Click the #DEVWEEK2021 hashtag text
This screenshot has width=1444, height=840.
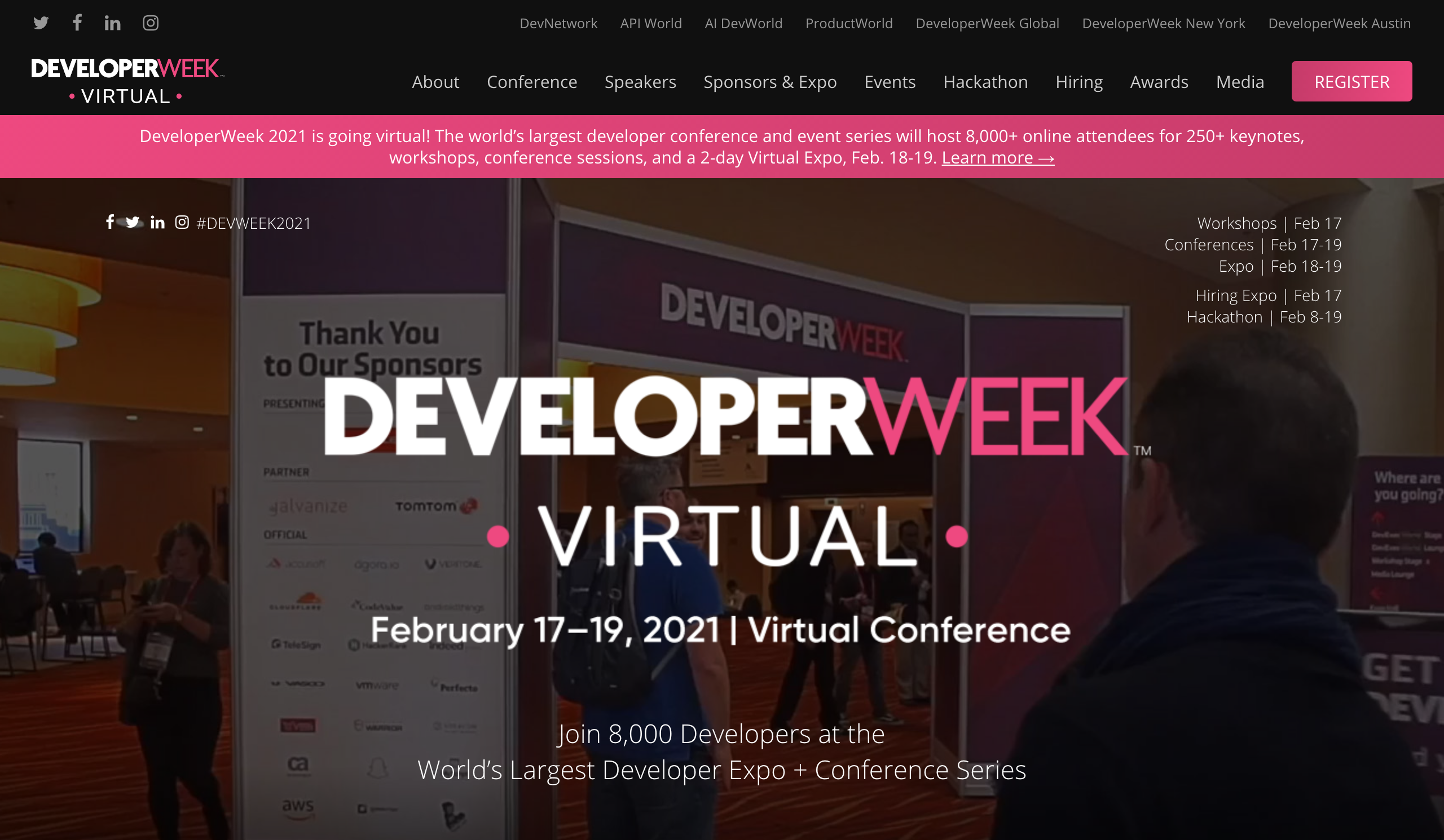[254, 223]
